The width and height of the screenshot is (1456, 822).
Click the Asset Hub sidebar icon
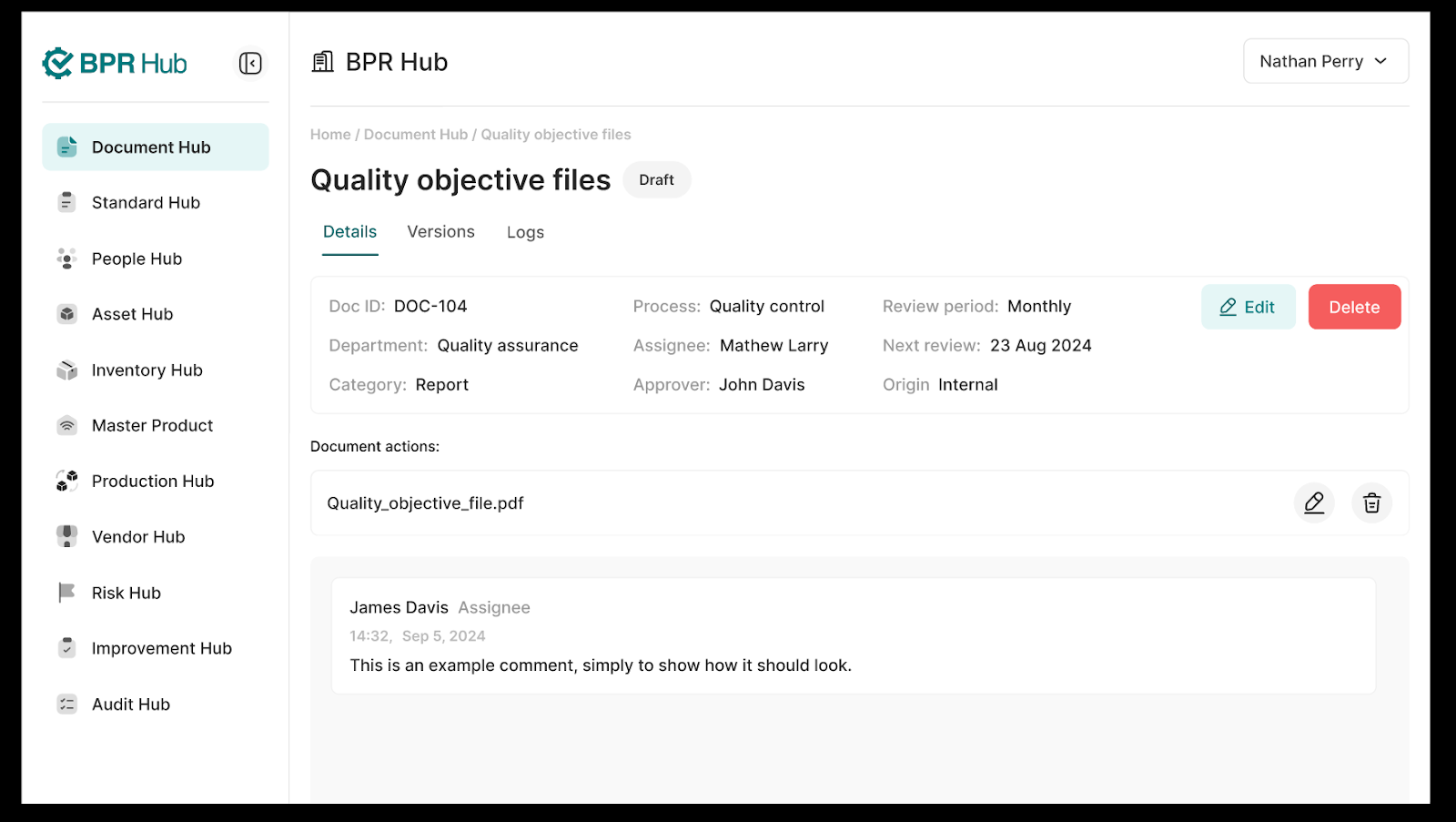[67, 314]
